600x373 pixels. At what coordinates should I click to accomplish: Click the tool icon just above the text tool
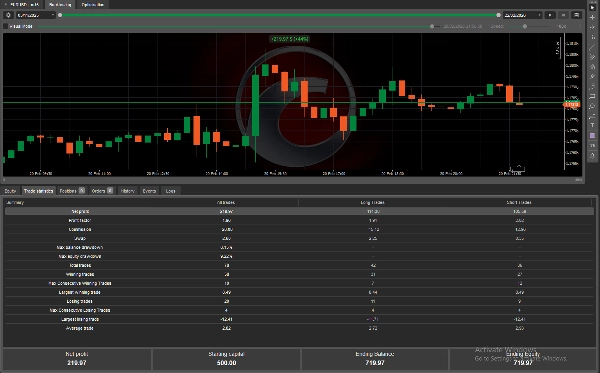(592, 116)
